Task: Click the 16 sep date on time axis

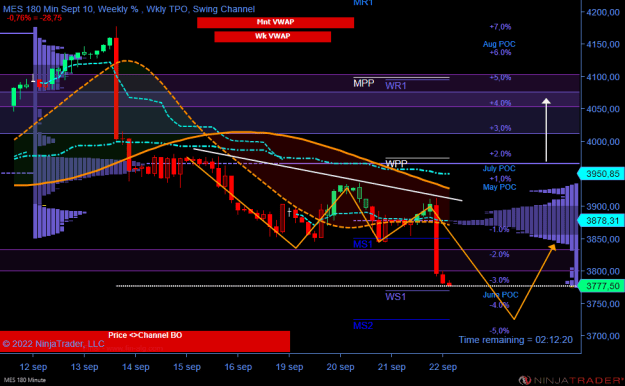Action: pyautogui.click(x=238, y=367)
